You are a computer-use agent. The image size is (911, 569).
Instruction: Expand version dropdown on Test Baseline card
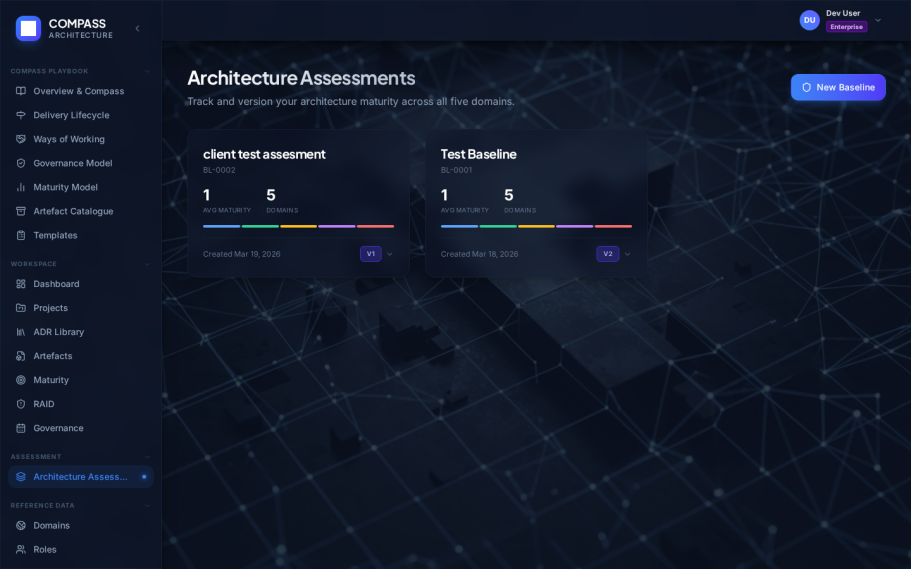pyautogui.click(x=627, y=254)
